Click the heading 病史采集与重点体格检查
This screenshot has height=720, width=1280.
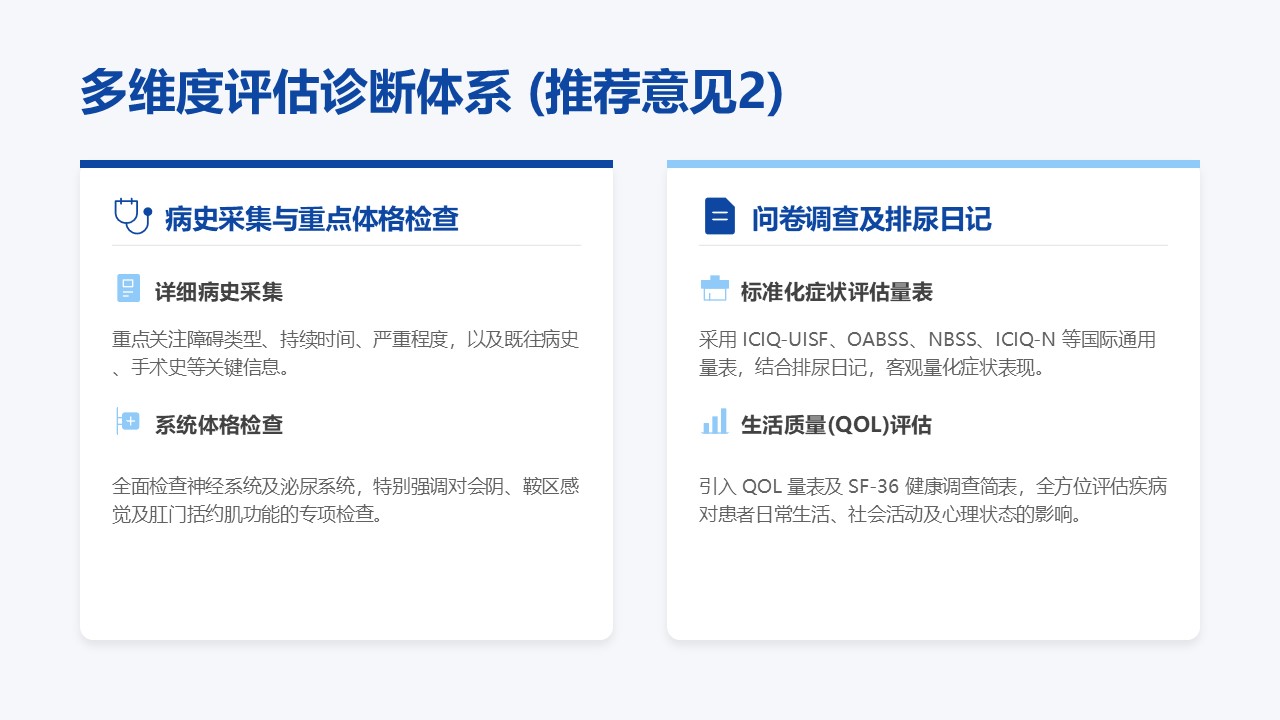tap(311, 219)
